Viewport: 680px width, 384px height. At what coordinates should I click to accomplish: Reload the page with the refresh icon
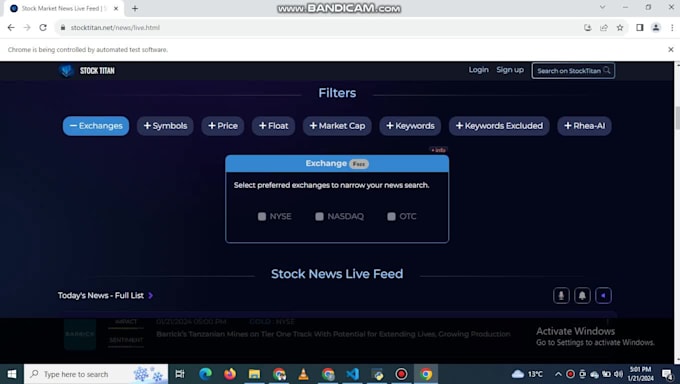pyautogui.click(x=43, y=27)
